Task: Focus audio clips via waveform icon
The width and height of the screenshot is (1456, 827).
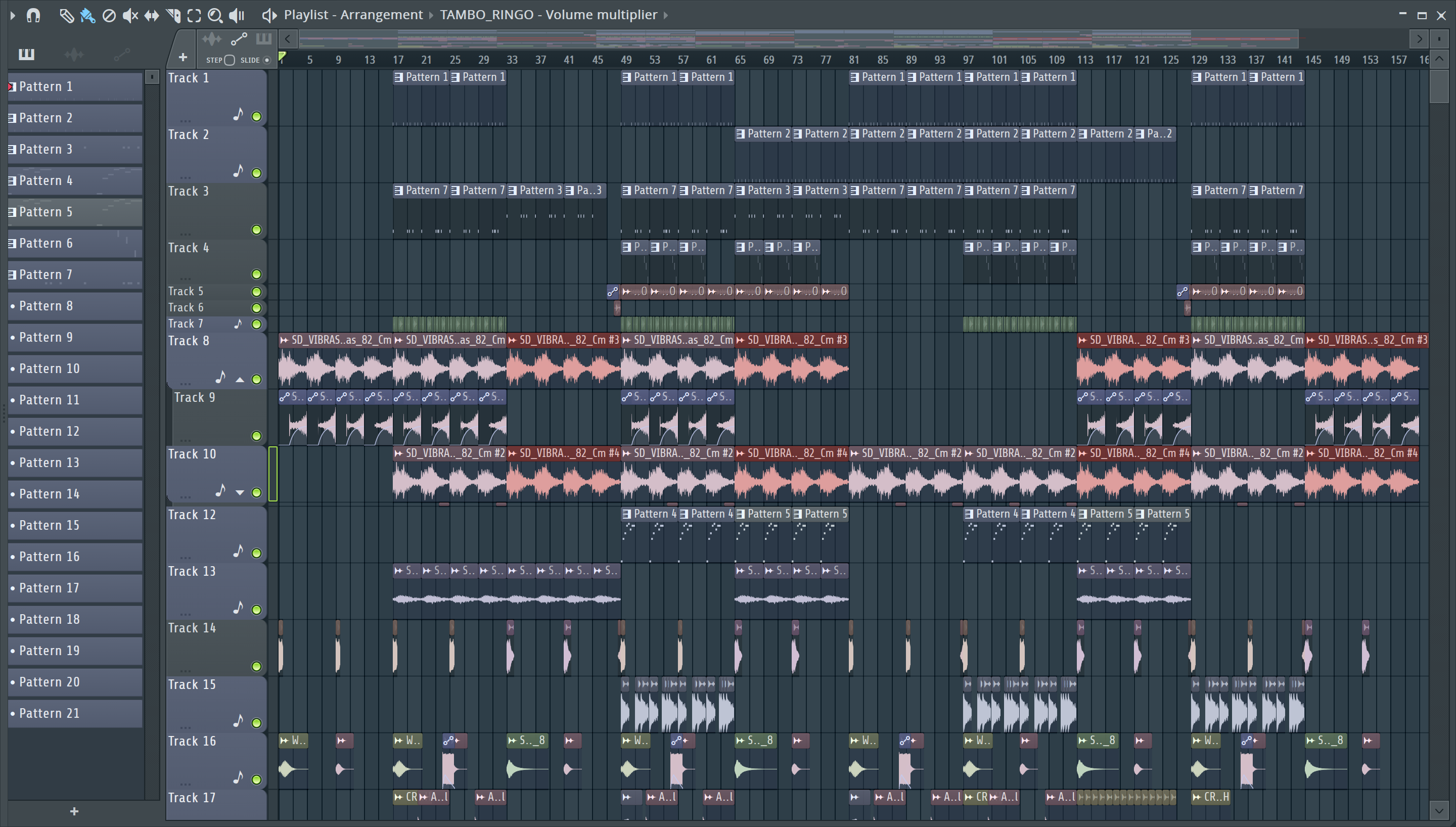Action: click(212, 39)
